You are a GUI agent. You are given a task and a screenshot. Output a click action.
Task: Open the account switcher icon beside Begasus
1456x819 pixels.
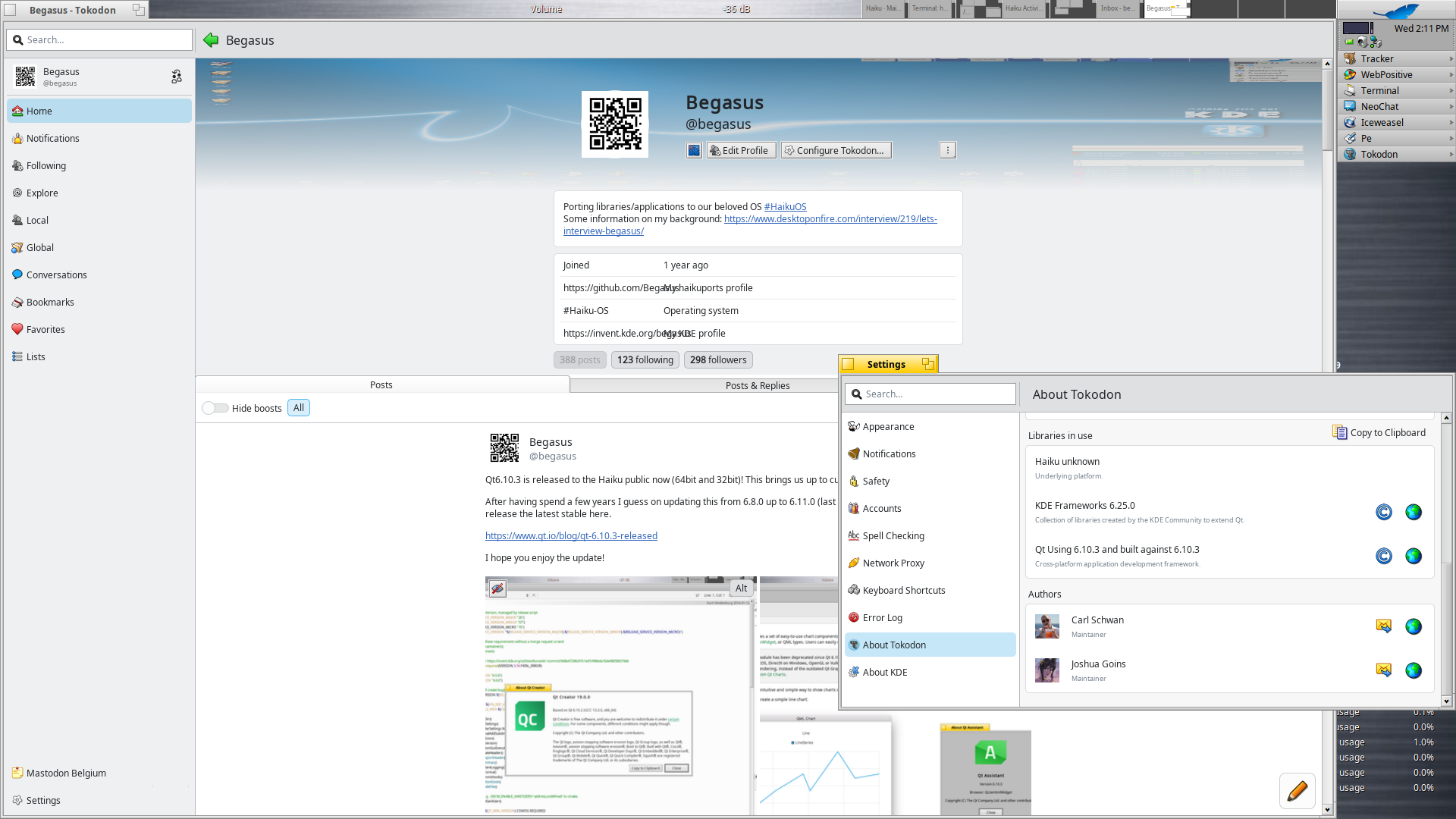[x=176, y=77]
